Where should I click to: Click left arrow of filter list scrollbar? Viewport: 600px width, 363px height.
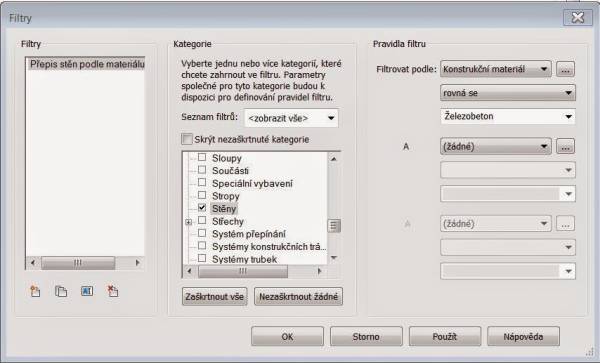coord(33,263)
